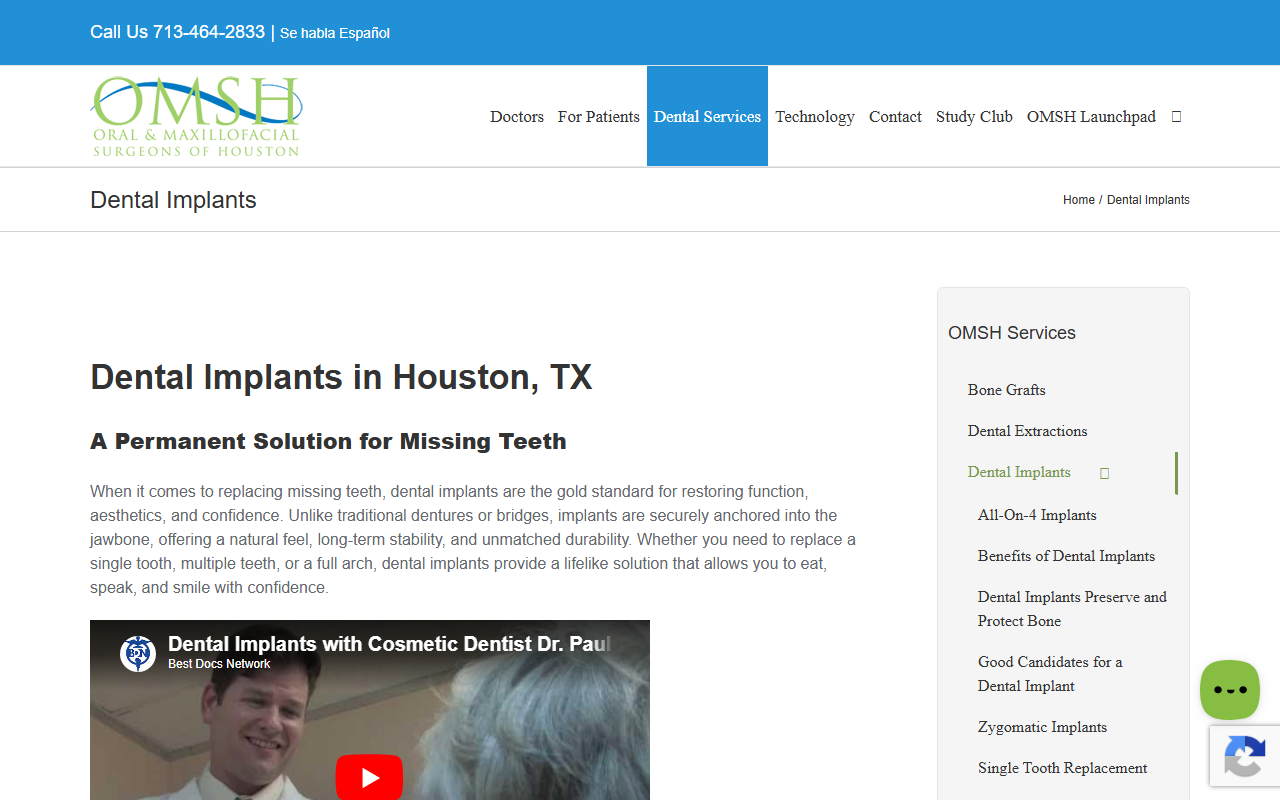Open Zygomatic Implants link

[1042, 727]
